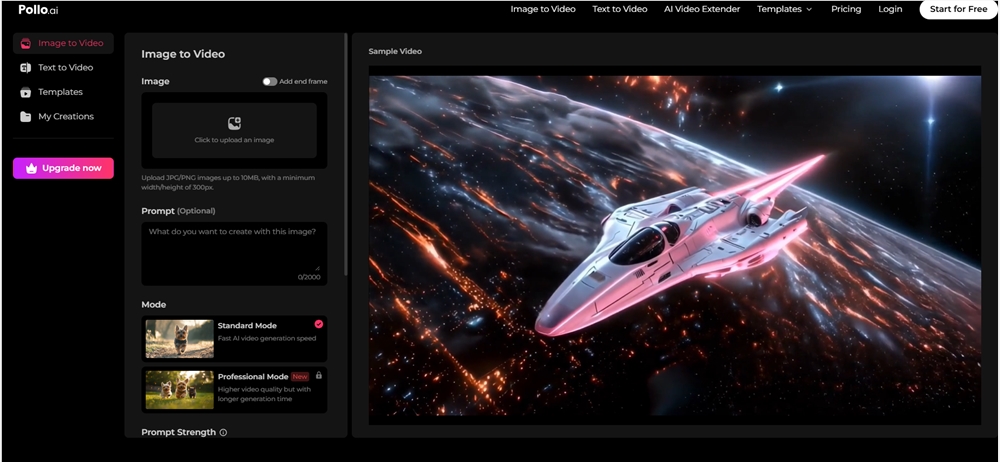The width and height of the screenshot is (1000, 462).
Task: Toggle the Add end frame switch
Action: point(270,82)
